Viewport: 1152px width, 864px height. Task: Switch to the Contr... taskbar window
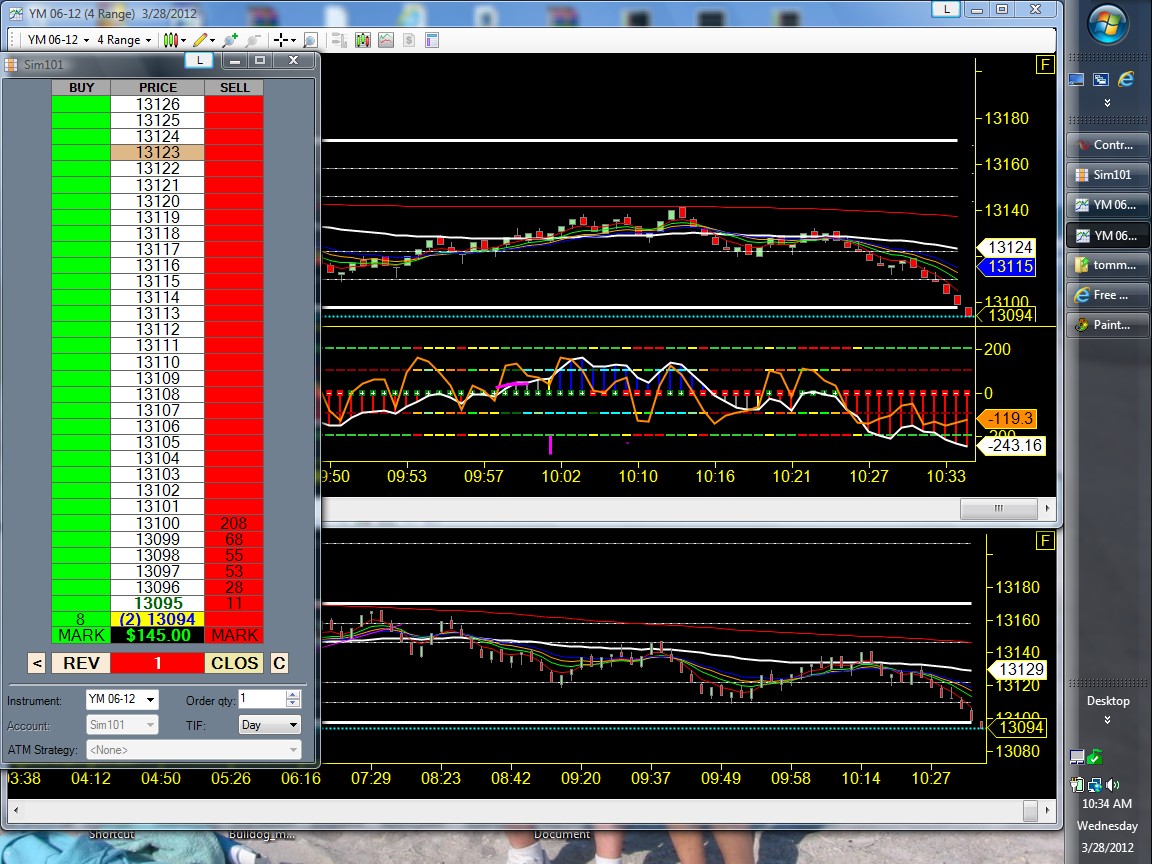(x=1107, y=145)
